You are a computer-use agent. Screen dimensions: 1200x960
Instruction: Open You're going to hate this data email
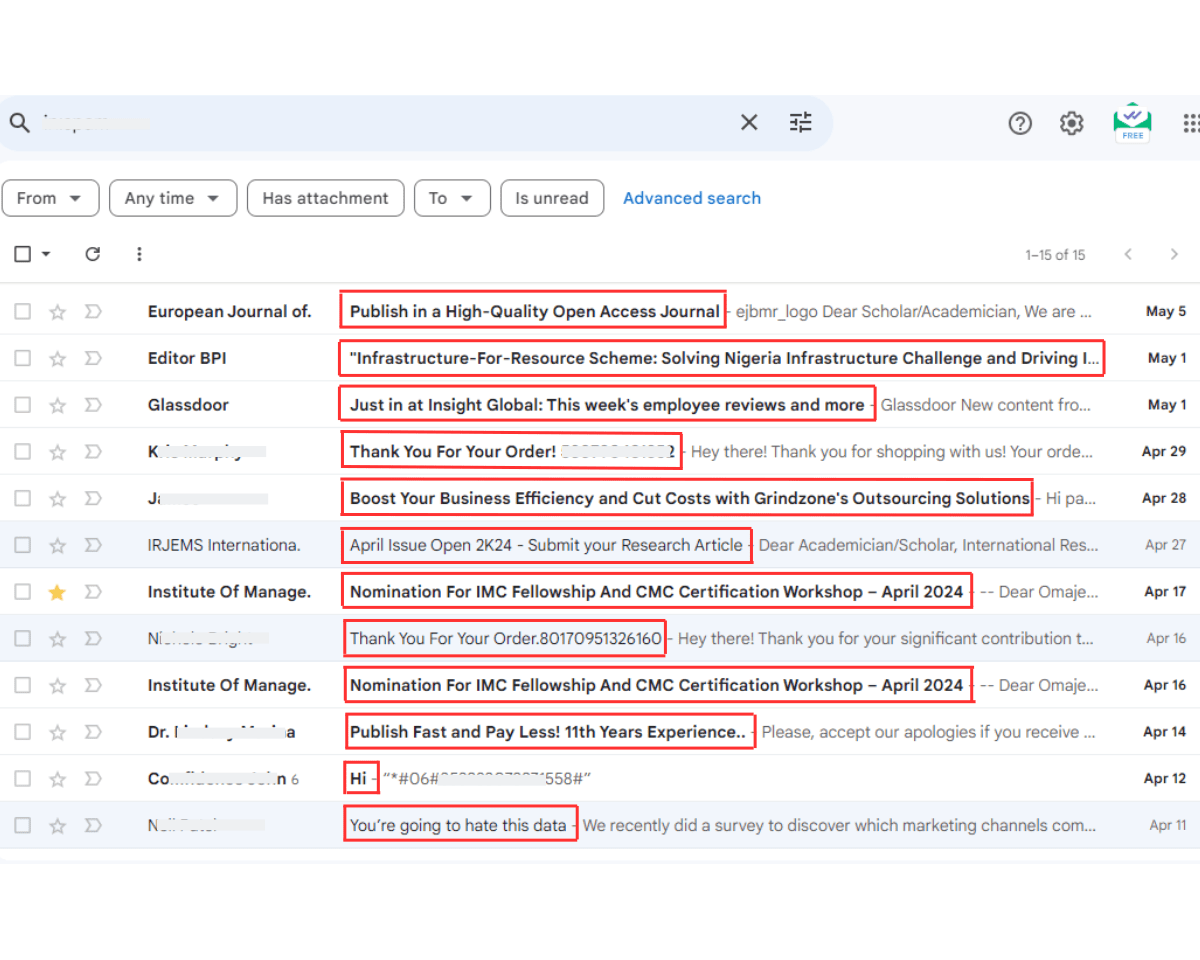pyautogui.click(x=459, y=825)
